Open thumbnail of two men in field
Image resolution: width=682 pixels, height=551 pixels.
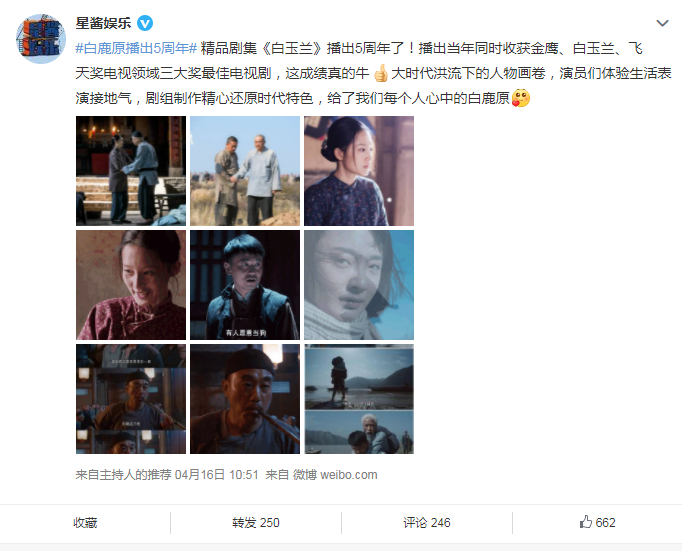(245, 171)
